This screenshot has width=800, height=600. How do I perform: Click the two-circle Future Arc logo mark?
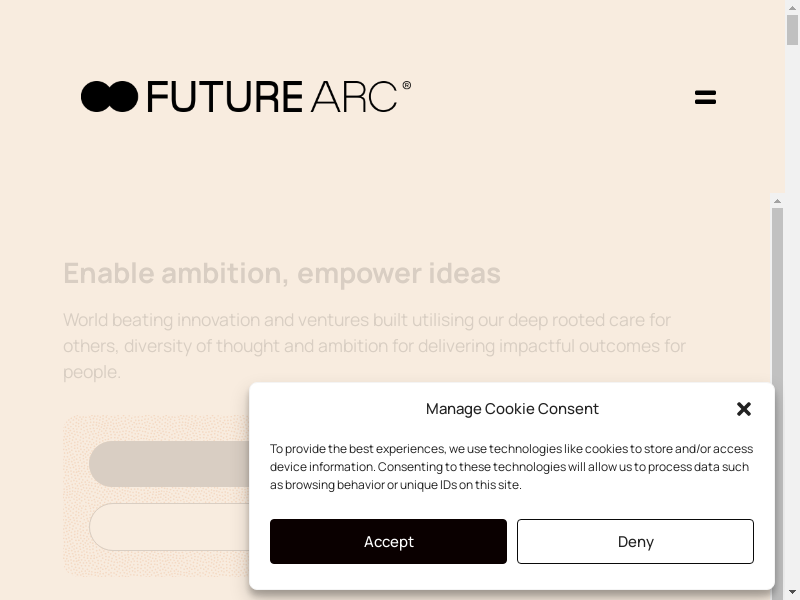pyautogui.click(x=109, y=97)
